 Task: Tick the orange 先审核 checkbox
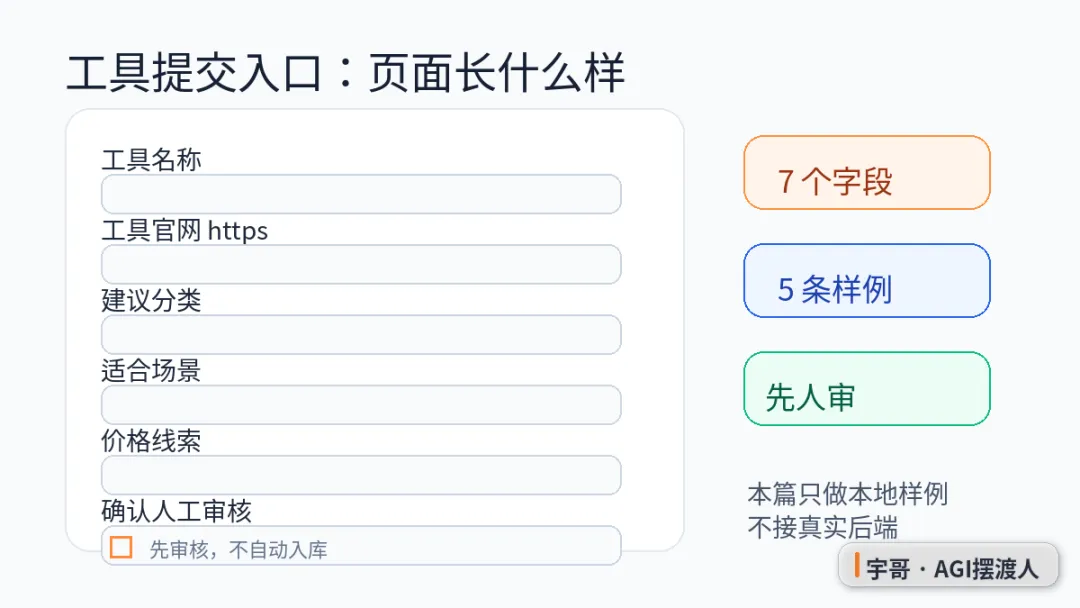[x=121, y=547]
